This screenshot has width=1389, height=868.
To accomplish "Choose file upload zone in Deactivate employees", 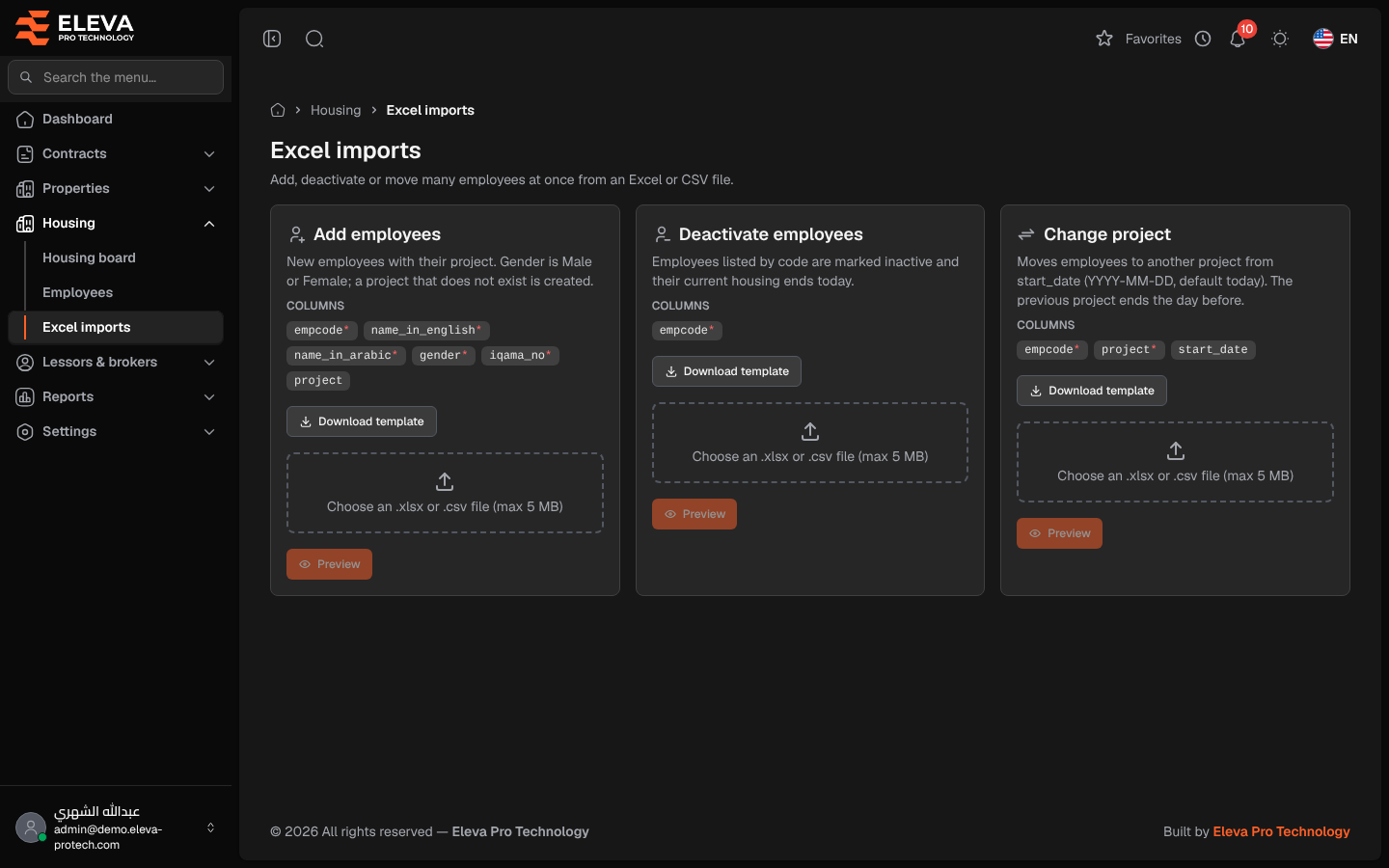I will [810, 443].
